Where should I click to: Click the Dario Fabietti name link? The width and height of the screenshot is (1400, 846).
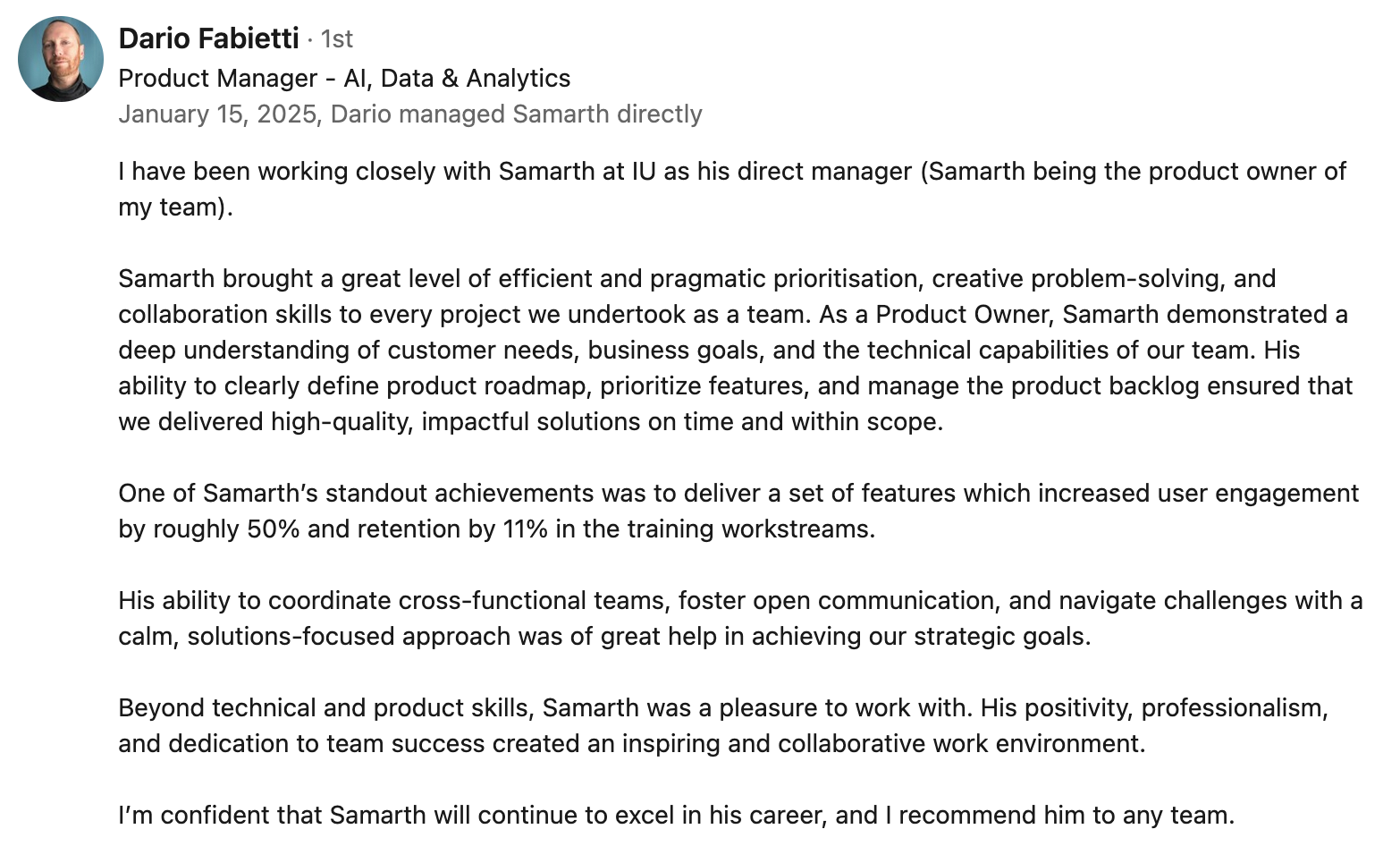[208, 38]
